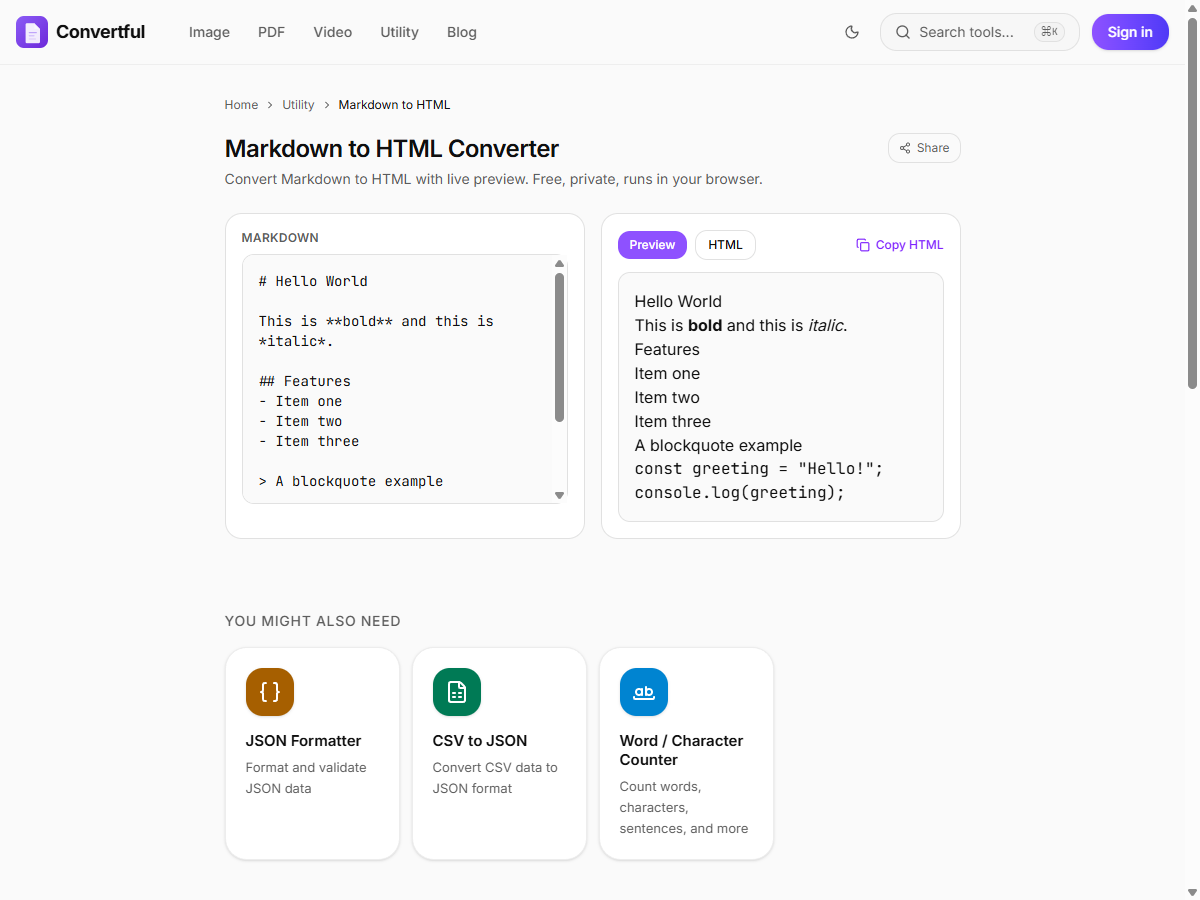Open the Word / Character Counter icon
The width and height of the screenshot is (1200, 900).
644,692
